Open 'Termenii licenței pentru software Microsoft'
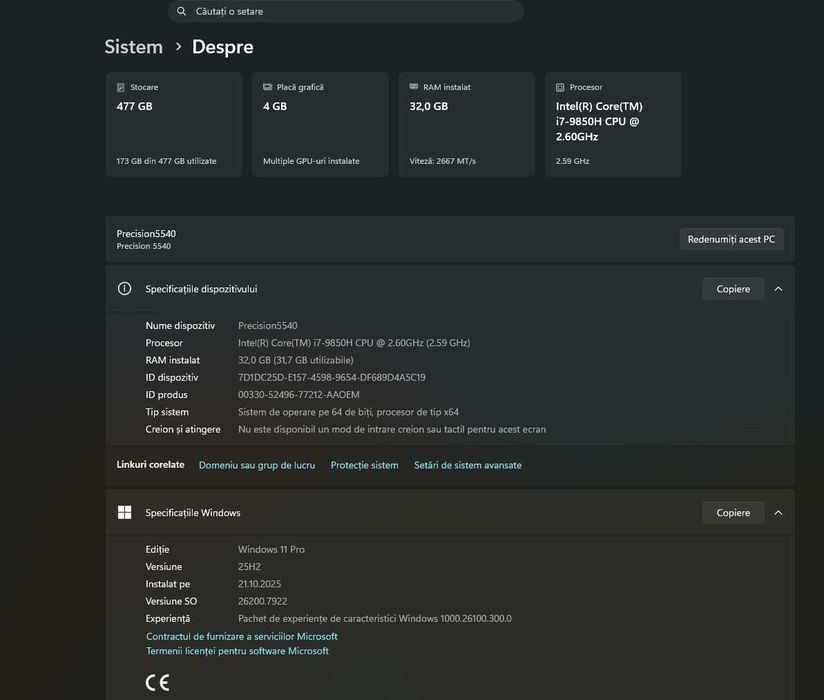 pos(238,651)
